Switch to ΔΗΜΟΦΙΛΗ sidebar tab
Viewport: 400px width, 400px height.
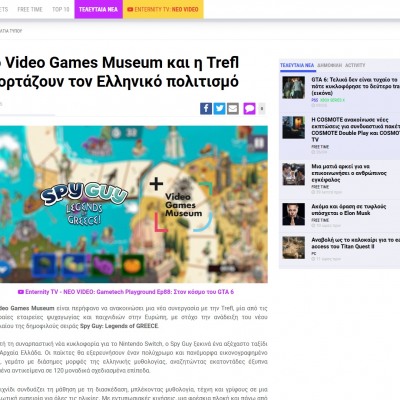329,65
